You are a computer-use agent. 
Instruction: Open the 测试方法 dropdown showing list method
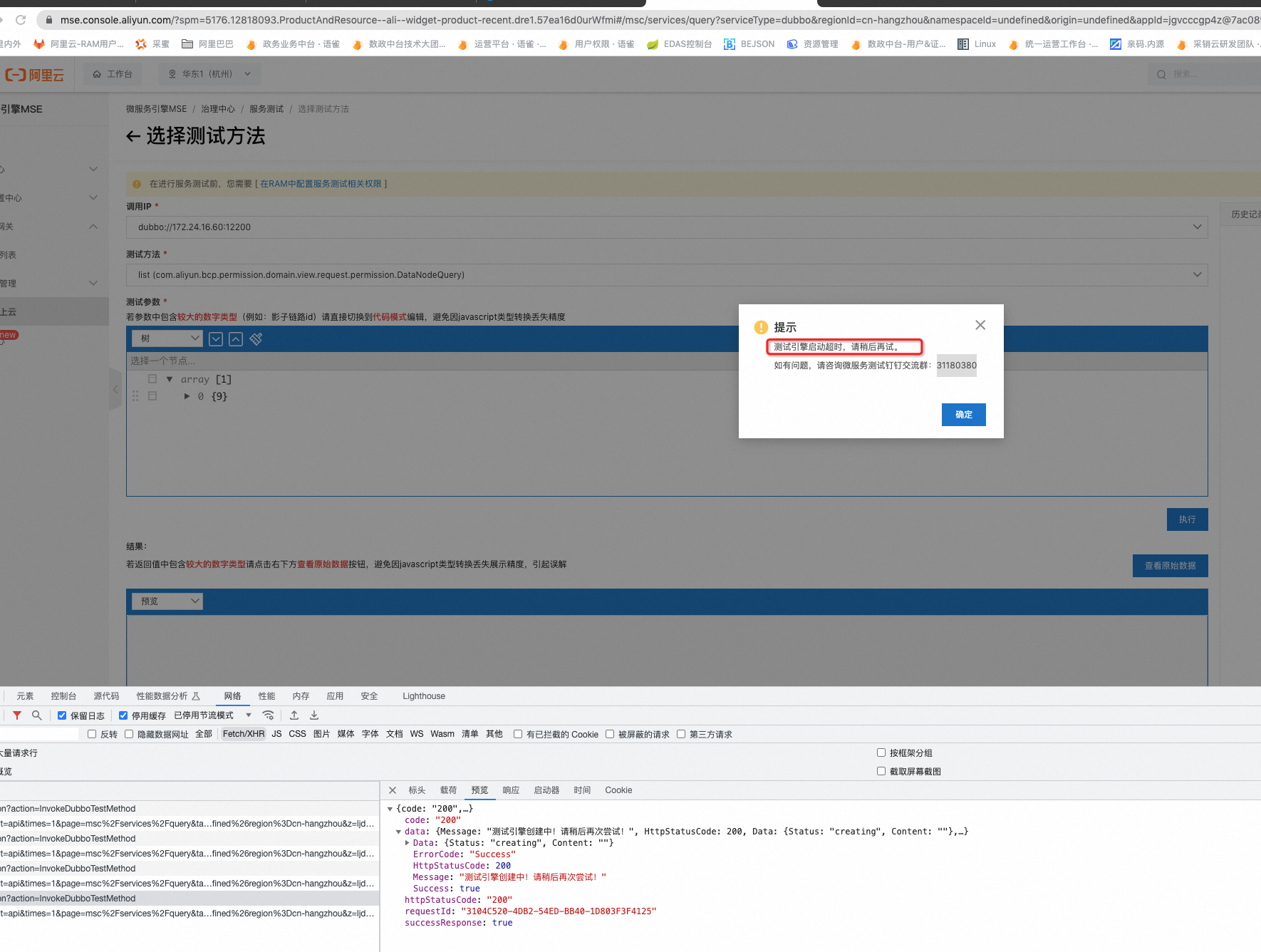[667, 275]
